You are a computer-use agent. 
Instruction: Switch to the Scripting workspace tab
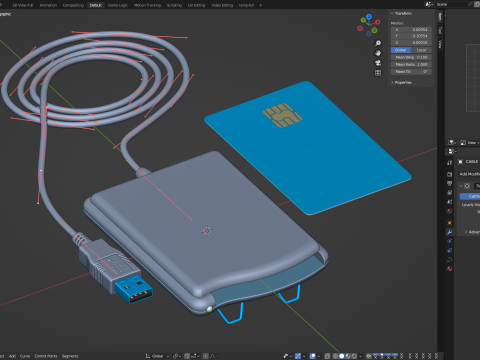(174, 5)
